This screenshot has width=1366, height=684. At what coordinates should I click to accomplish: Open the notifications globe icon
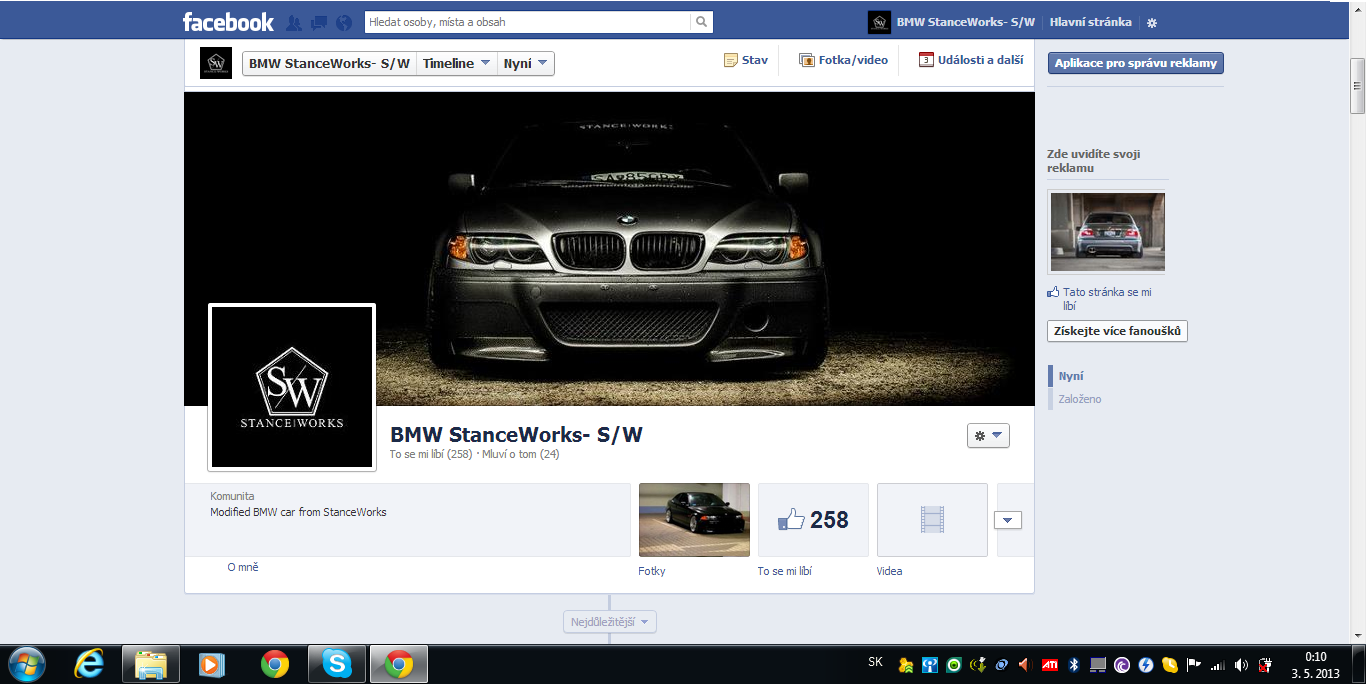tap(344, 22)
